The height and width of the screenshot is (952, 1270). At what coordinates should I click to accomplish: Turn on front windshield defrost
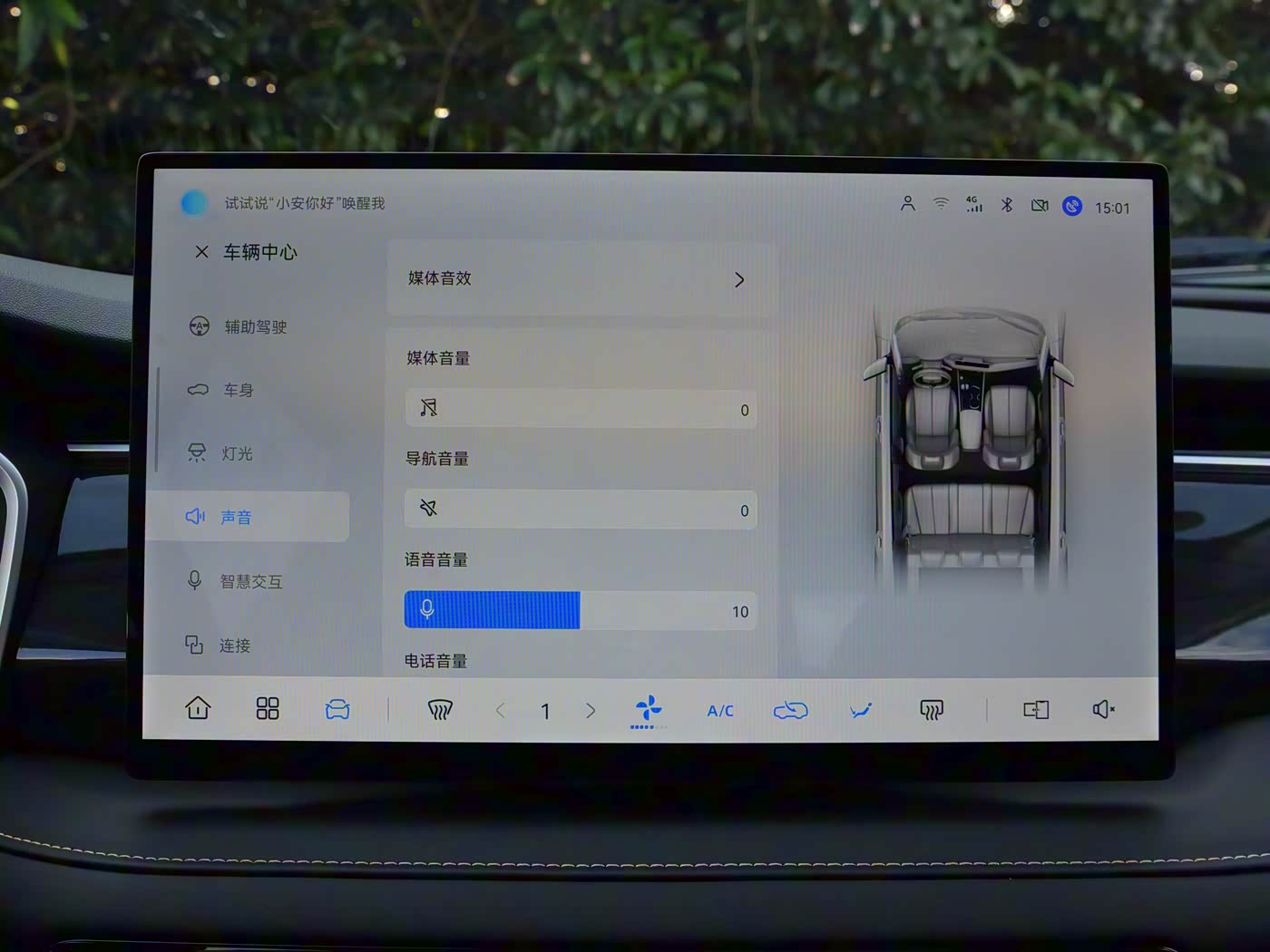point(440,710)
